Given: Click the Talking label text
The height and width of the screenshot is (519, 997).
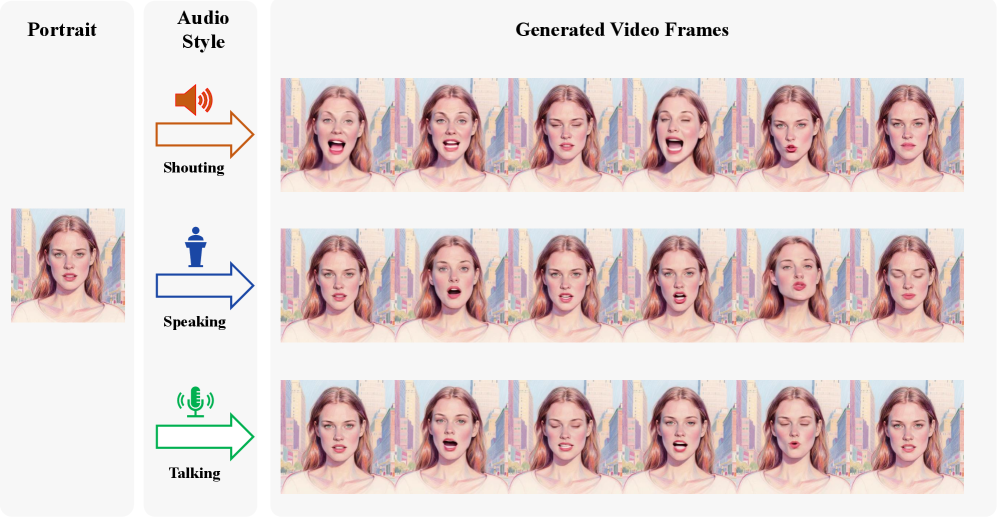Looking at the screenshot, I should click(x=195, y=473).
